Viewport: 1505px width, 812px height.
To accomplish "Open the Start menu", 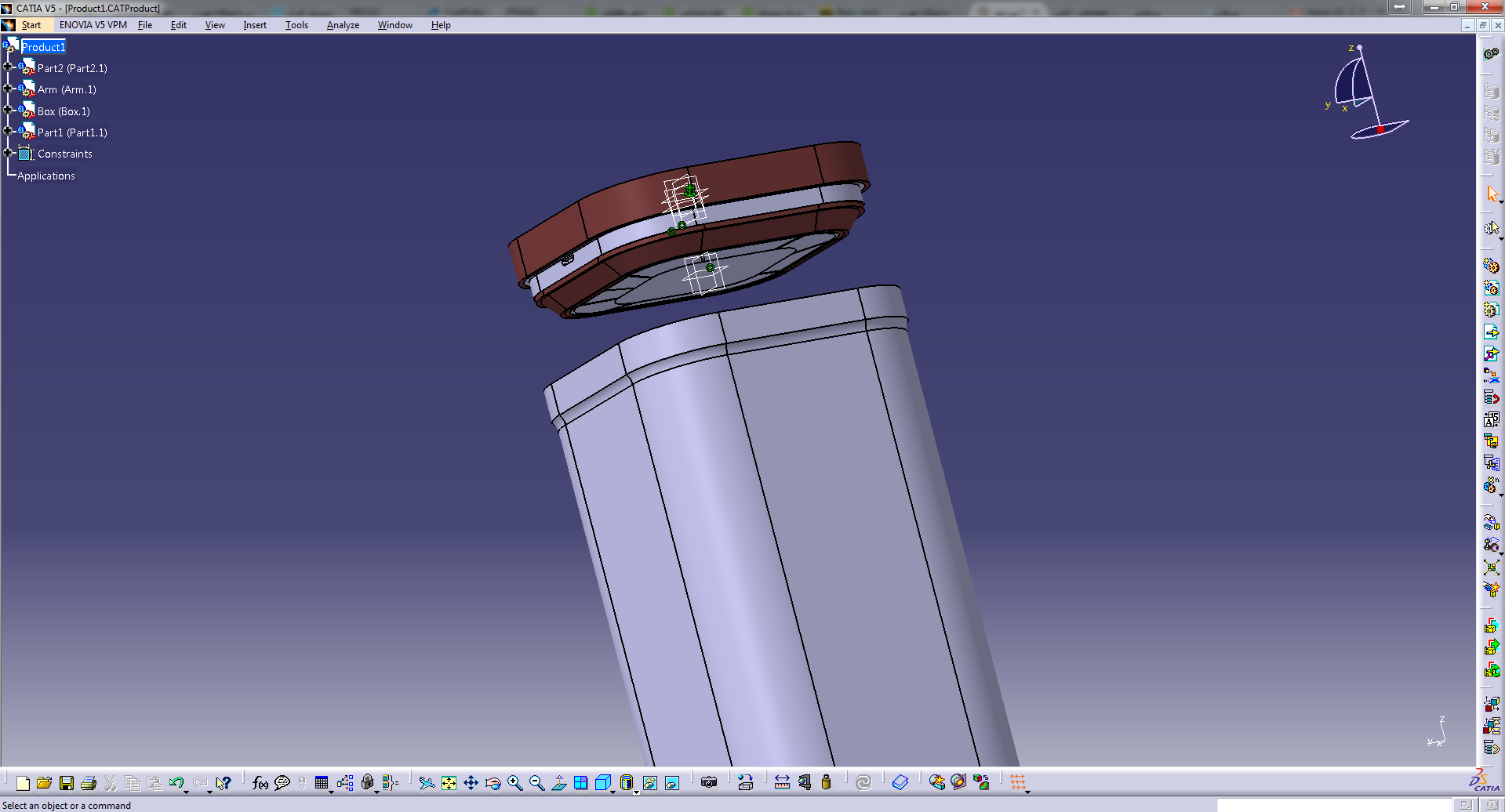I will click(x=31, y=25).
